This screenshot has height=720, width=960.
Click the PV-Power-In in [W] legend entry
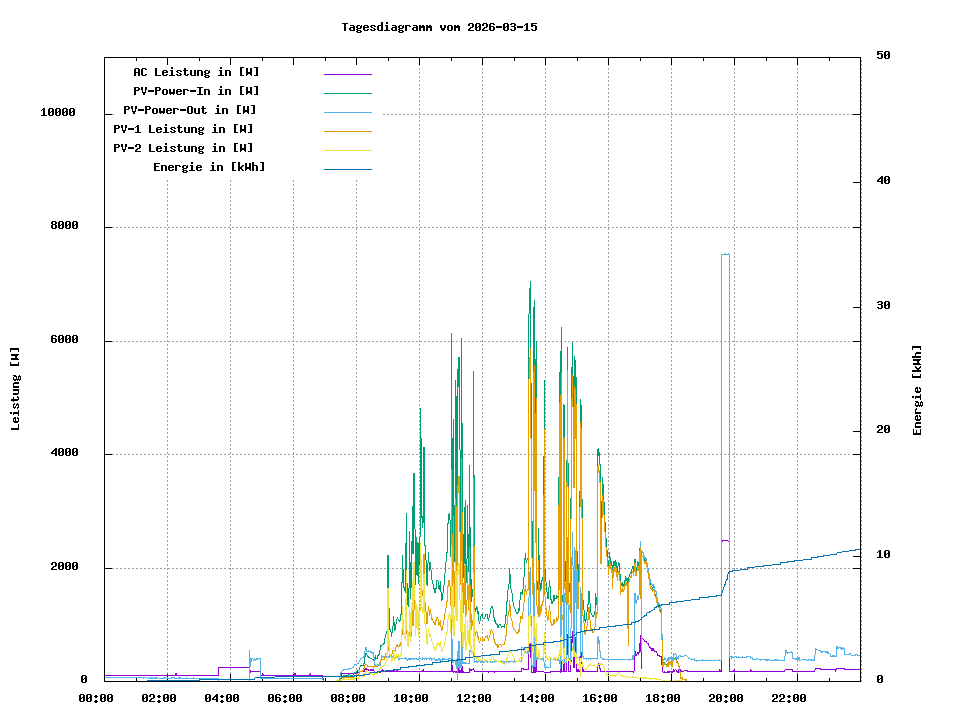point(196,91)
